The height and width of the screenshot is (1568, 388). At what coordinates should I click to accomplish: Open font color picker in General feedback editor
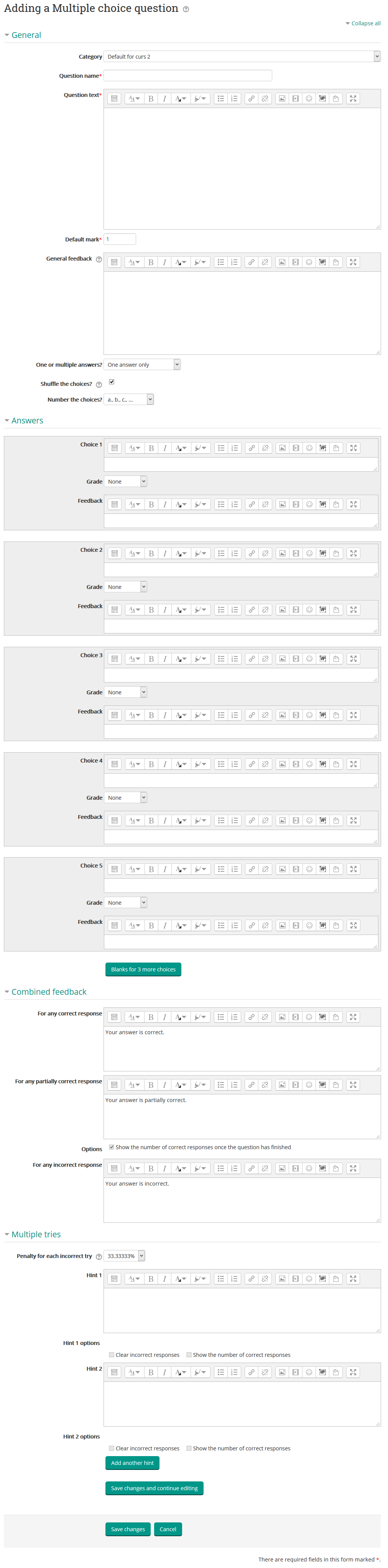[x=180, y=262]
